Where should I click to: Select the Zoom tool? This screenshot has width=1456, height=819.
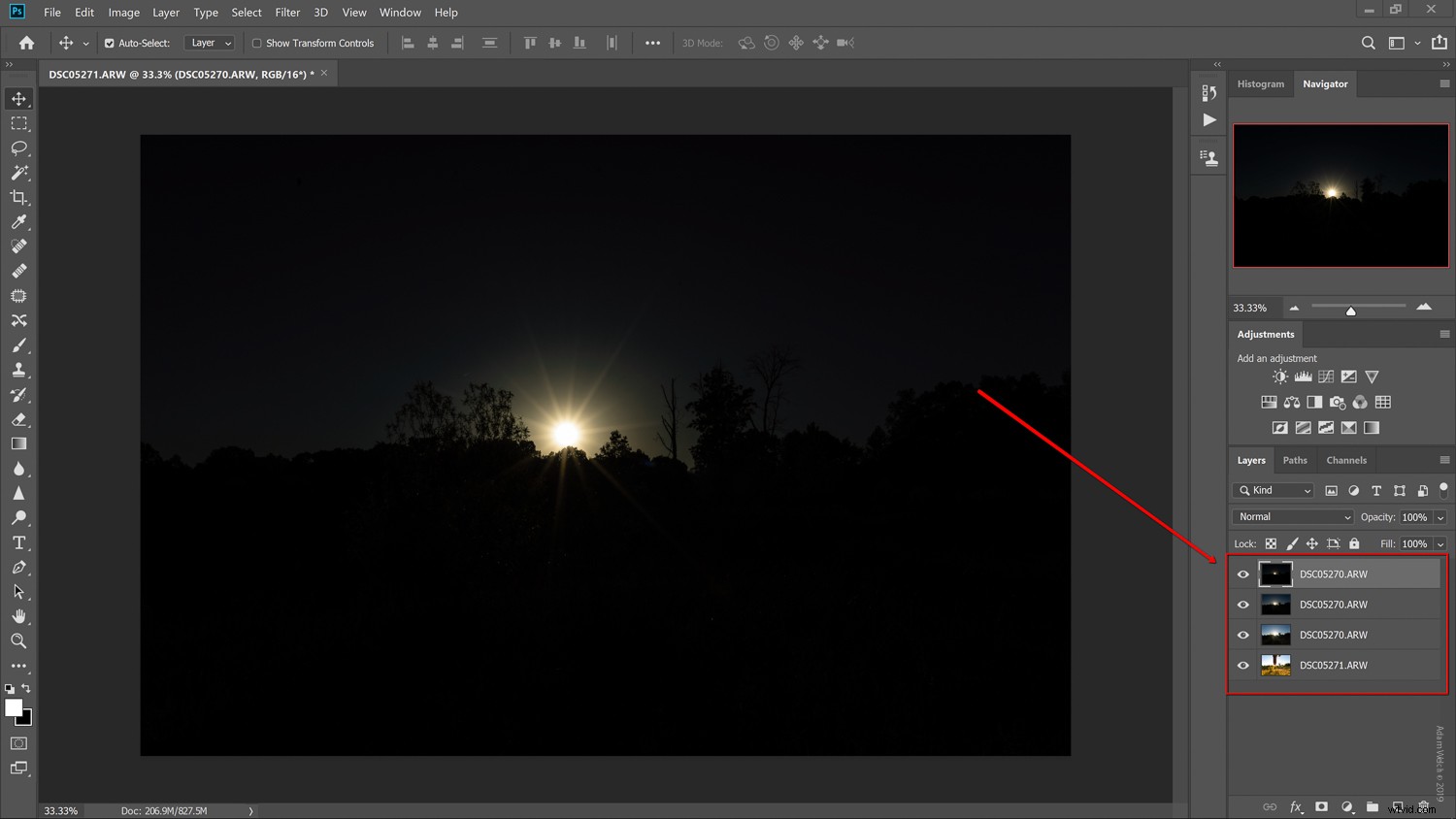click(x=18, y=640)
